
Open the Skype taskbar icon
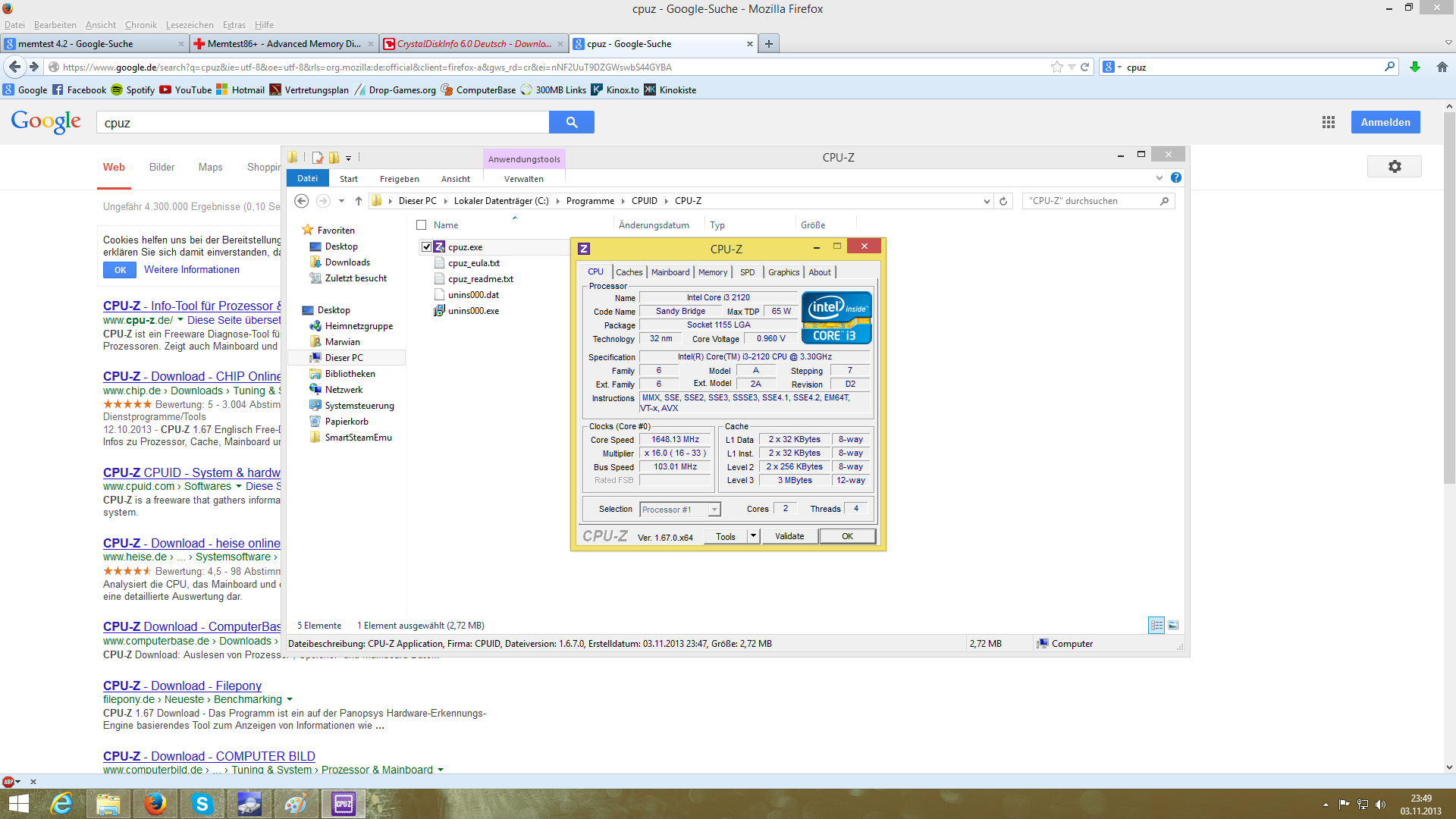click(x=202, y=804)
